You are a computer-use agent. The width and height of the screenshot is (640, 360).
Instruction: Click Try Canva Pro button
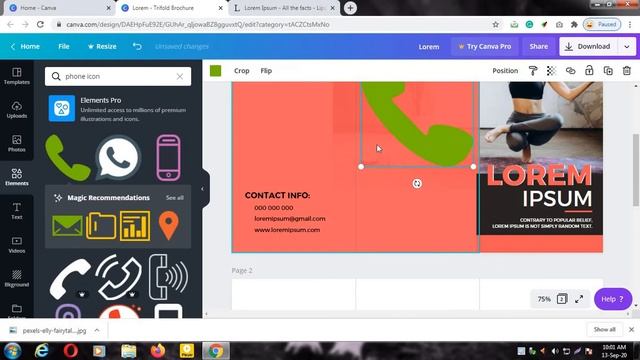(x=485, y=47)
